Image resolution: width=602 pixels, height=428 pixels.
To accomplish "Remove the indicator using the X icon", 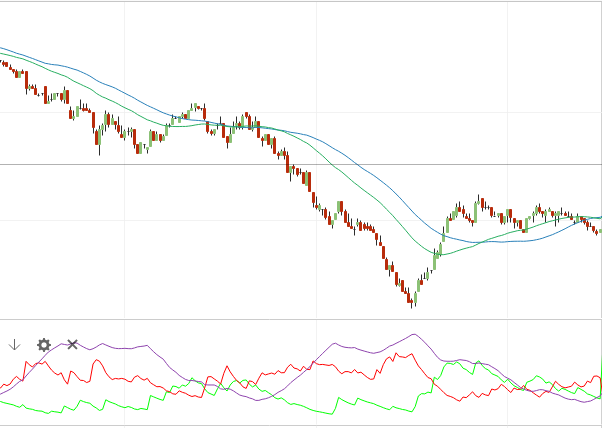I will click(x=72, y=345).
